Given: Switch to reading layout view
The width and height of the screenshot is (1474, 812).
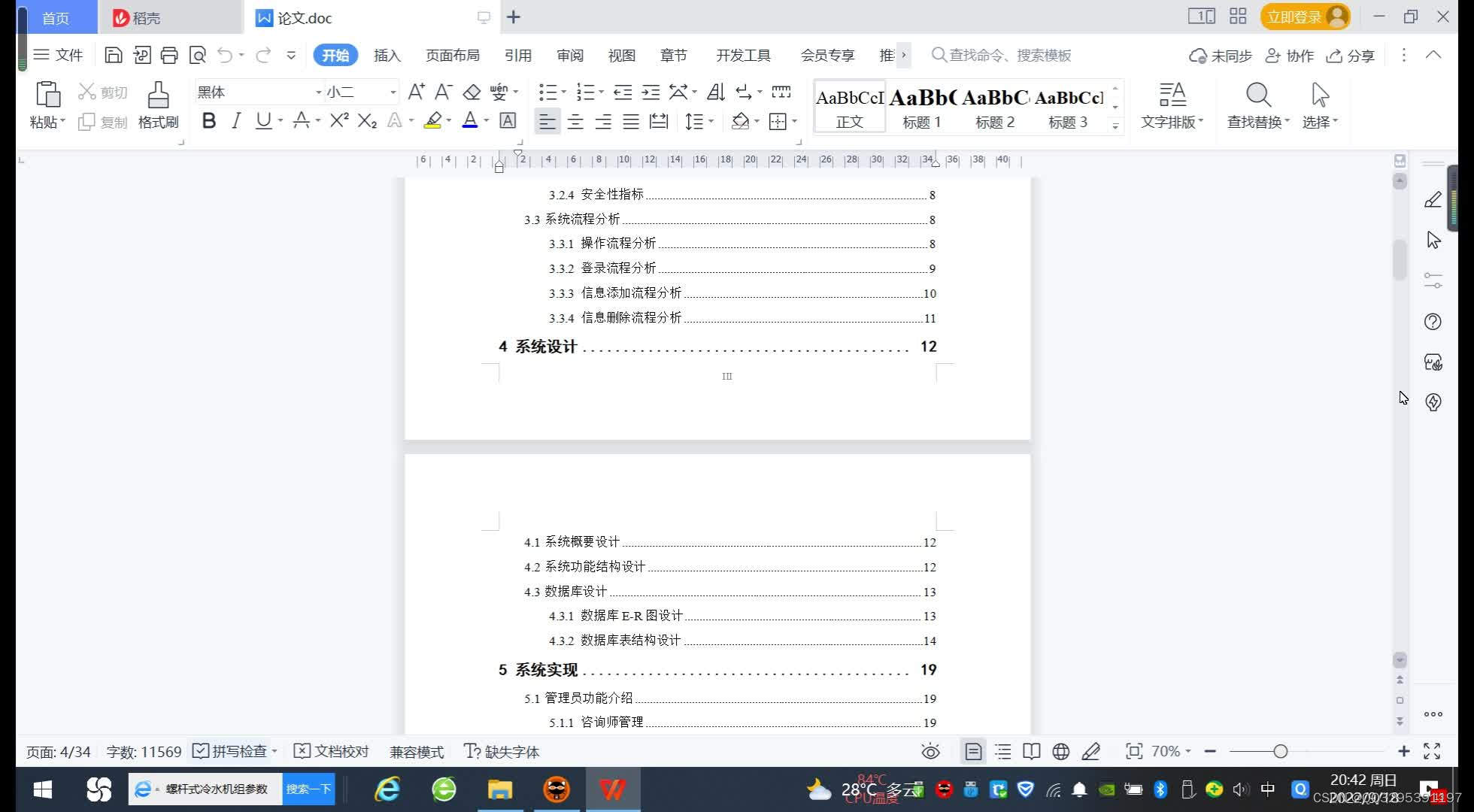Looking at the screenshot, I should coord(1032,751).
